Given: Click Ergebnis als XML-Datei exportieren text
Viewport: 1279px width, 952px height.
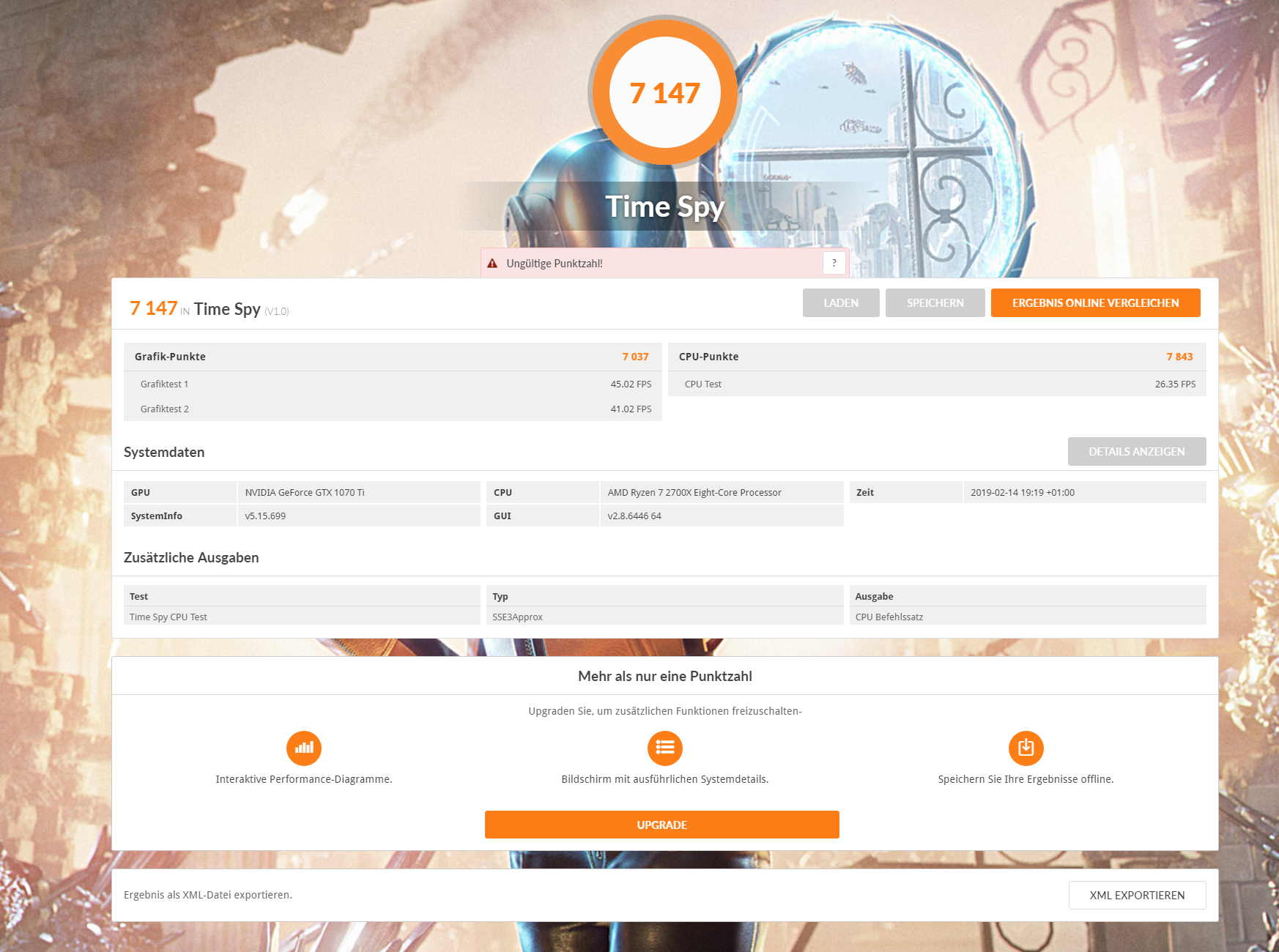Looking at the screenshot, I should 208,895.
